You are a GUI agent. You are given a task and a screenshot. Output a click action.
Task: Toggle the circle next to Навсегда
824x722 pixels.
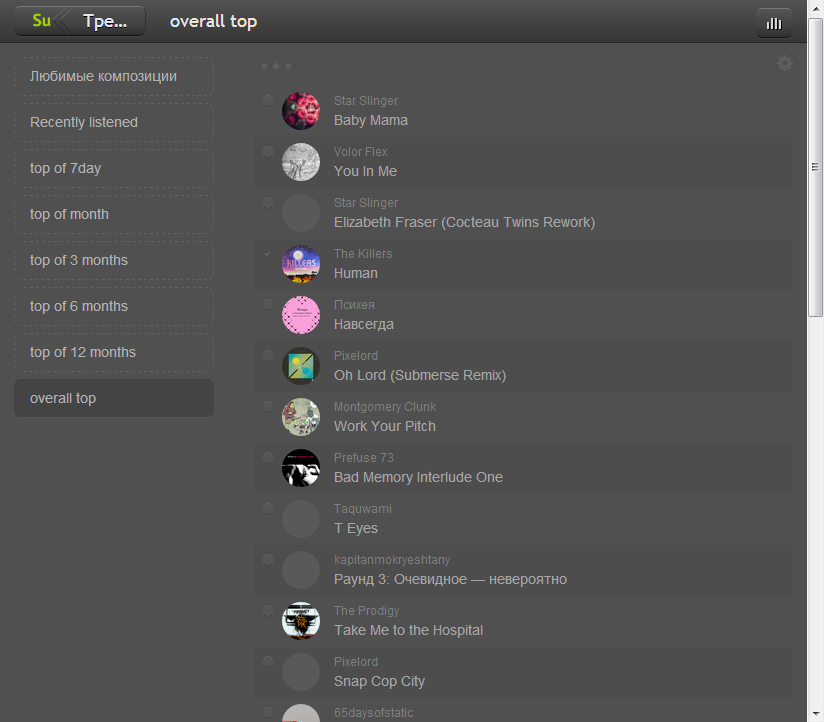pos(267,304)
